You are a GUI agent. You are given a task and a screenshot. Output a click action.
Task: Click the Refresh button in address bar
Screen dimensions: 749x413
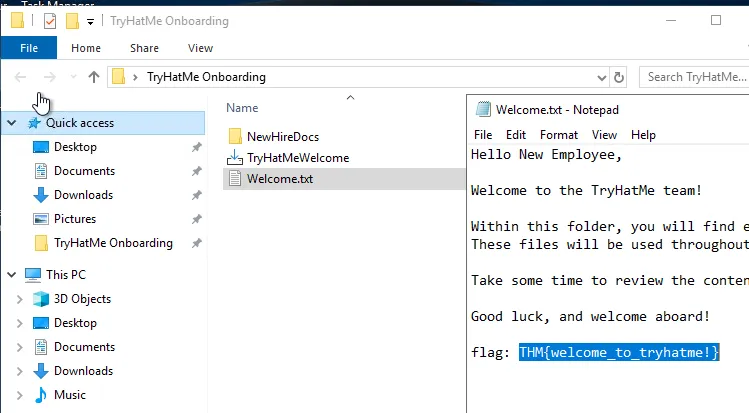click(x=619, y=77)
